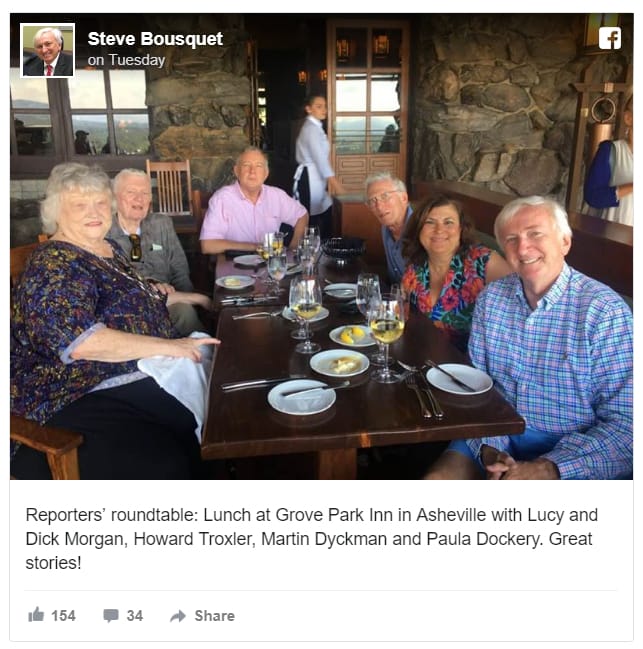Click the man in the pink shirt

click(x=252, y=203)
